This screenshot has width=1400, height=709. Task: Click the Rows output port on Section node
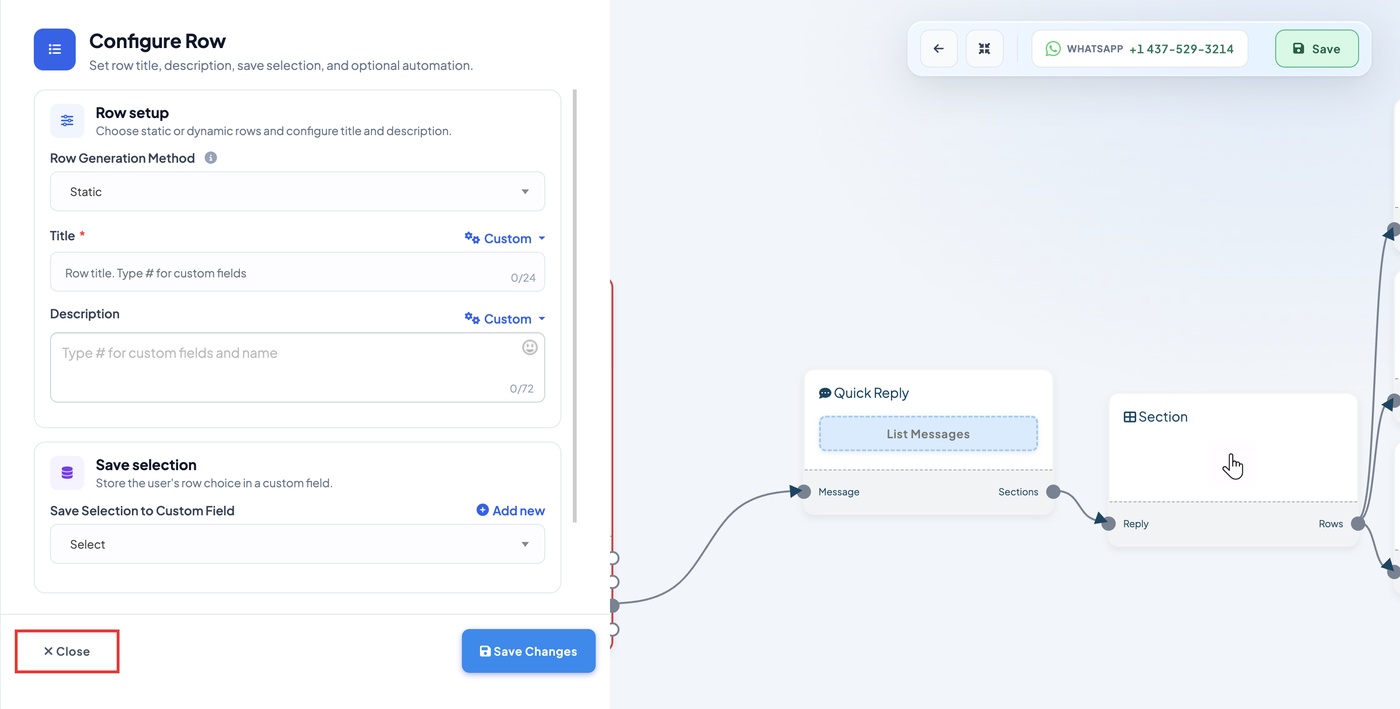1358,524
